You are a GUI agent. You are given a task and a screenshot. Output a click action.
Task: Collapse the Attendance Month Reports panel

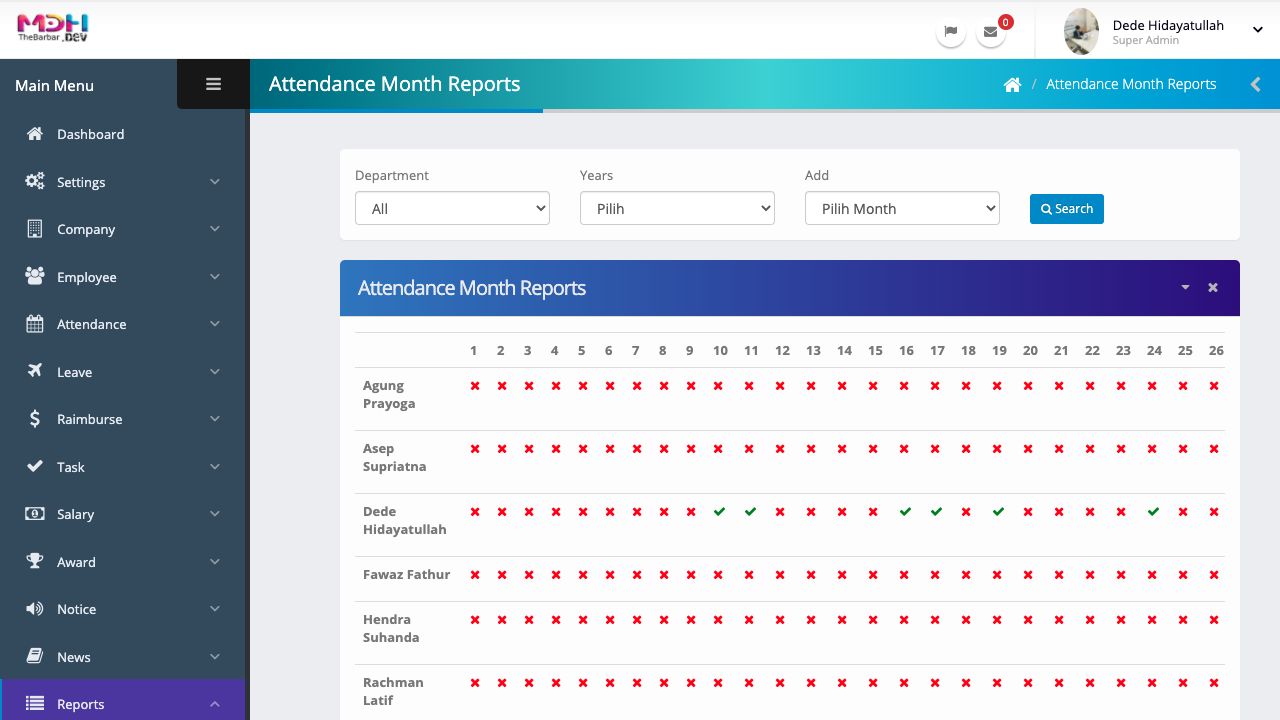[1185, 288]
